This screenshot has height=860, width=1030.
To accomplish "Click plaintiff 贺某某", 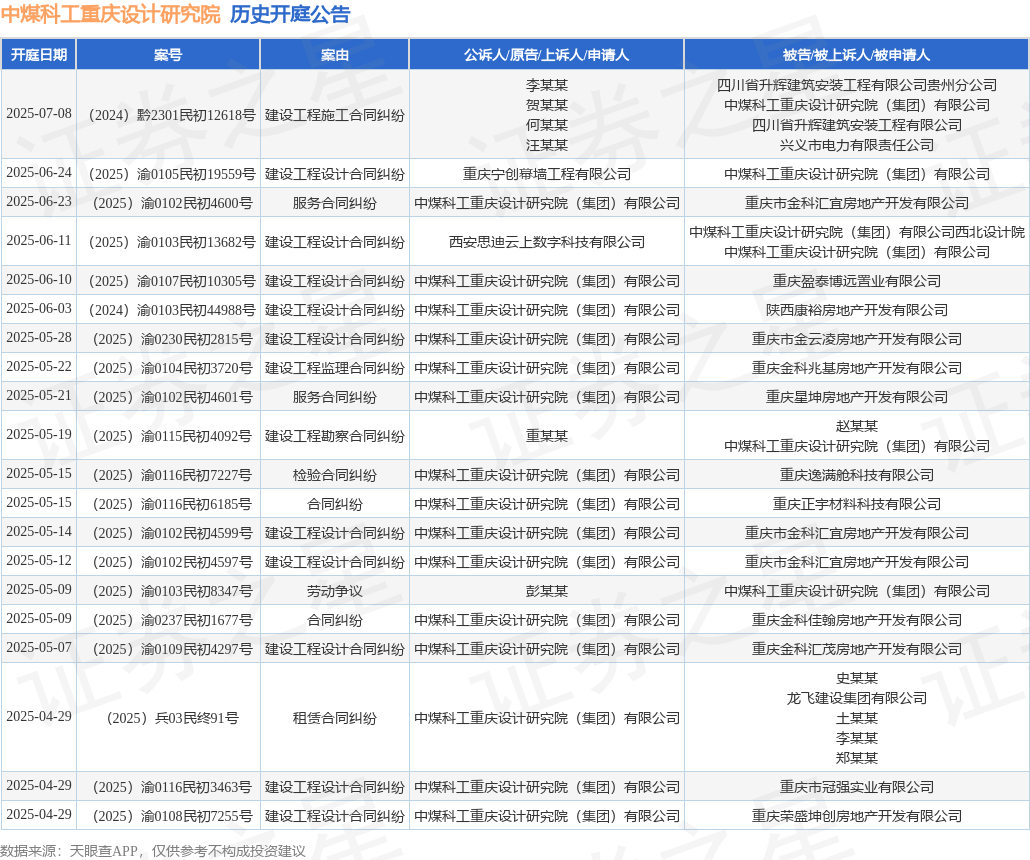I will tap(547, 105).
